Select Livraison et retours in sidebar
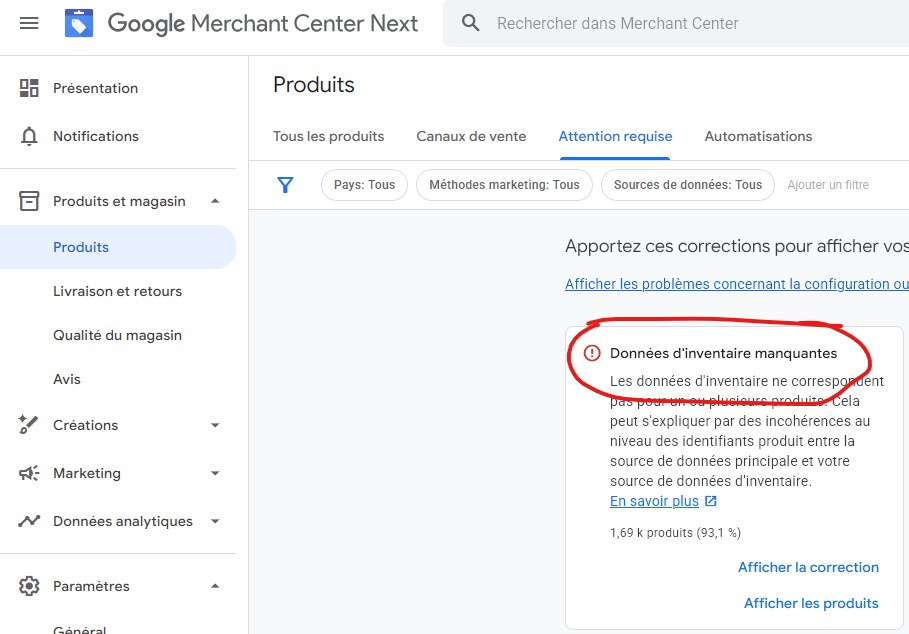 point(117,291)
